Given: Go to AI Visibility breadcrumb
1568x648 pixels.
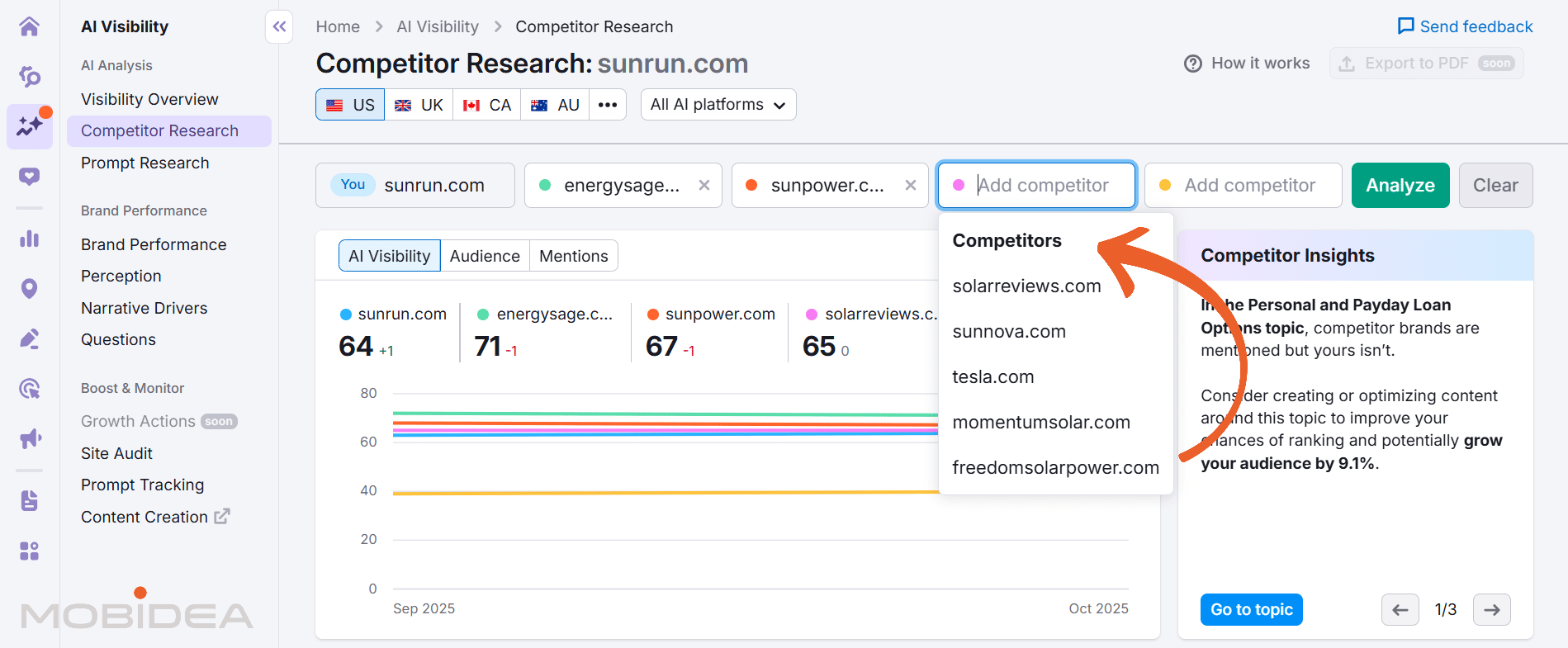Looking at the screenshot, I should [x=438, y=26].
